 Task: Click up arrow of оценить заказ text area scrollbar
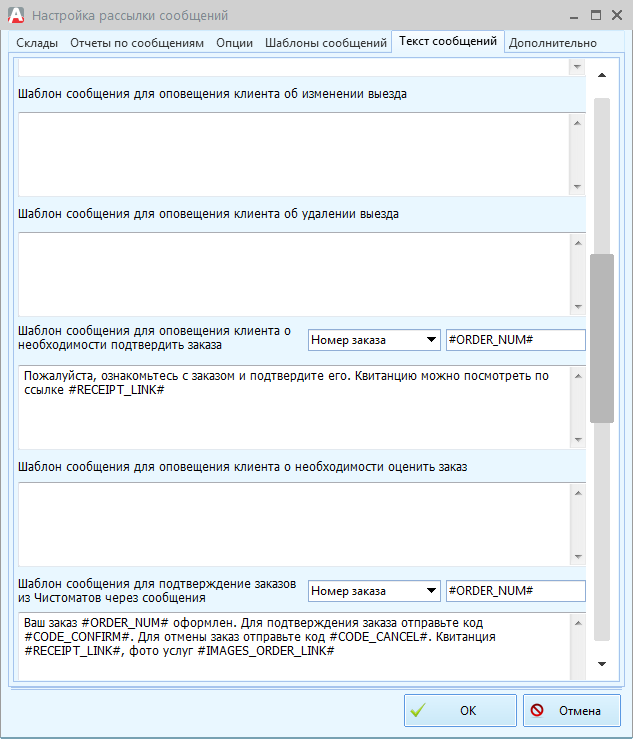pos(577,493)
